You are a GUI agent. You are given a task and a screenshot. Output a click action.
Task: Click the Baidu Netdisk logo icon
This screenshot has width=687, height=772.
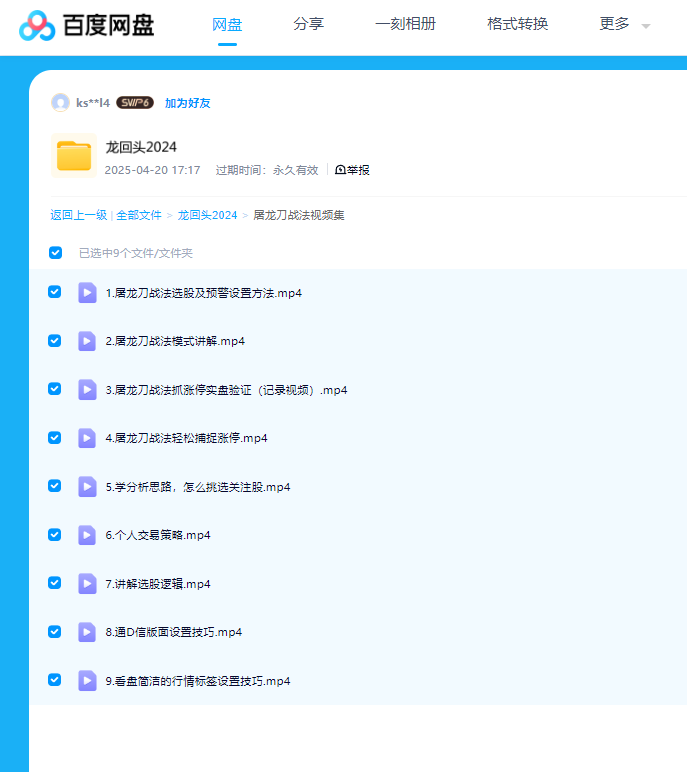[x=38, y=26]
